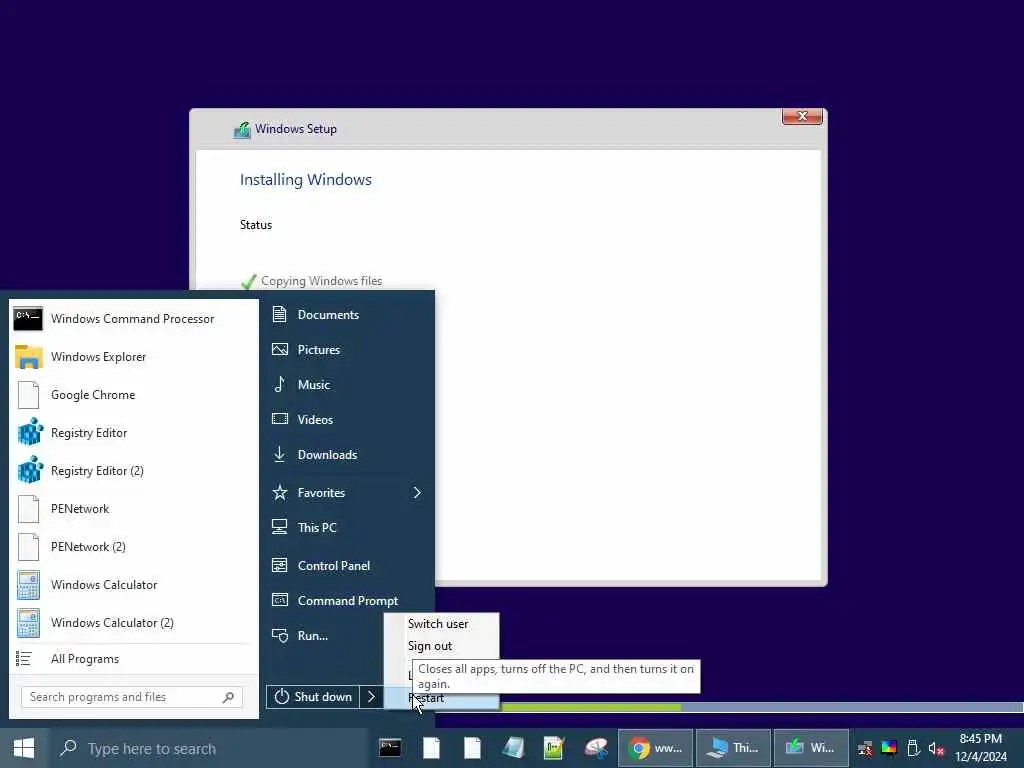Screen dimensions: 1024x768
Task: Click the muted speaker tray icon
Action: tap(936, 749)
